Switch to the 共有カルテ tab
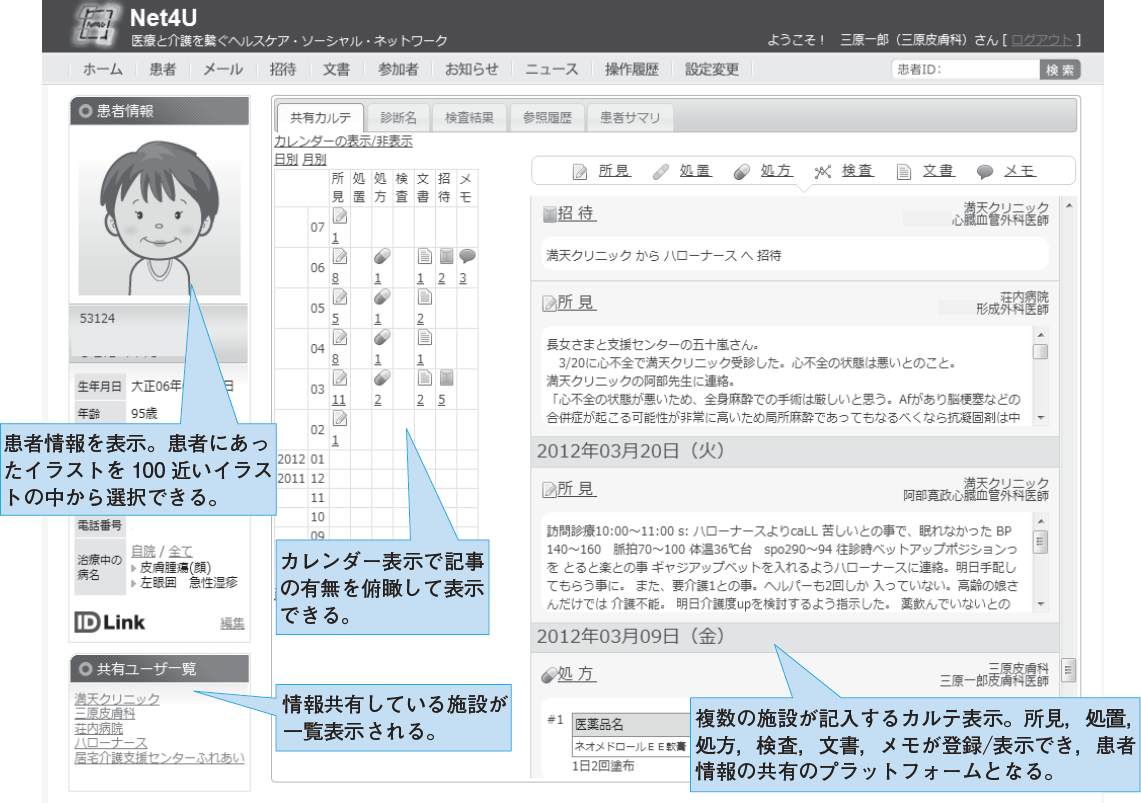This screenshot has width=1141, height=803. click(x=320, y=117)
